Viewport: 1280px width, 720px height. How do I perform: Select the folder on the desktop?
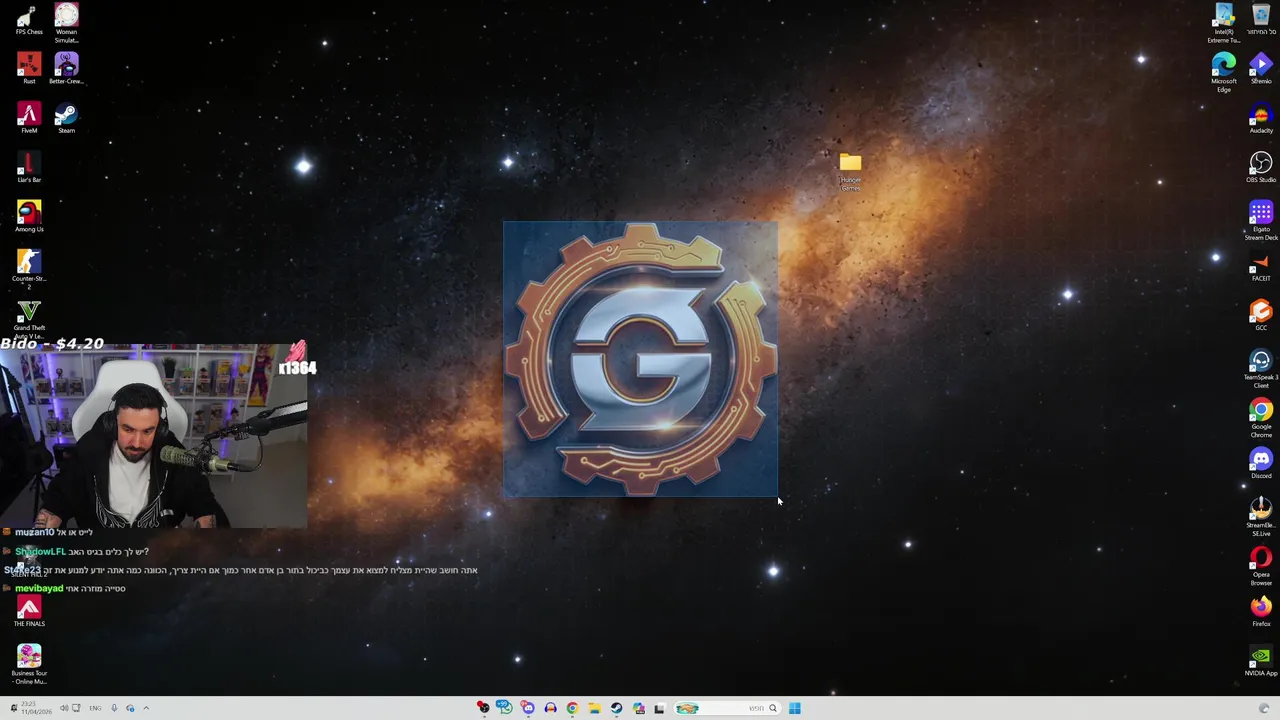(x=850, y=171)
